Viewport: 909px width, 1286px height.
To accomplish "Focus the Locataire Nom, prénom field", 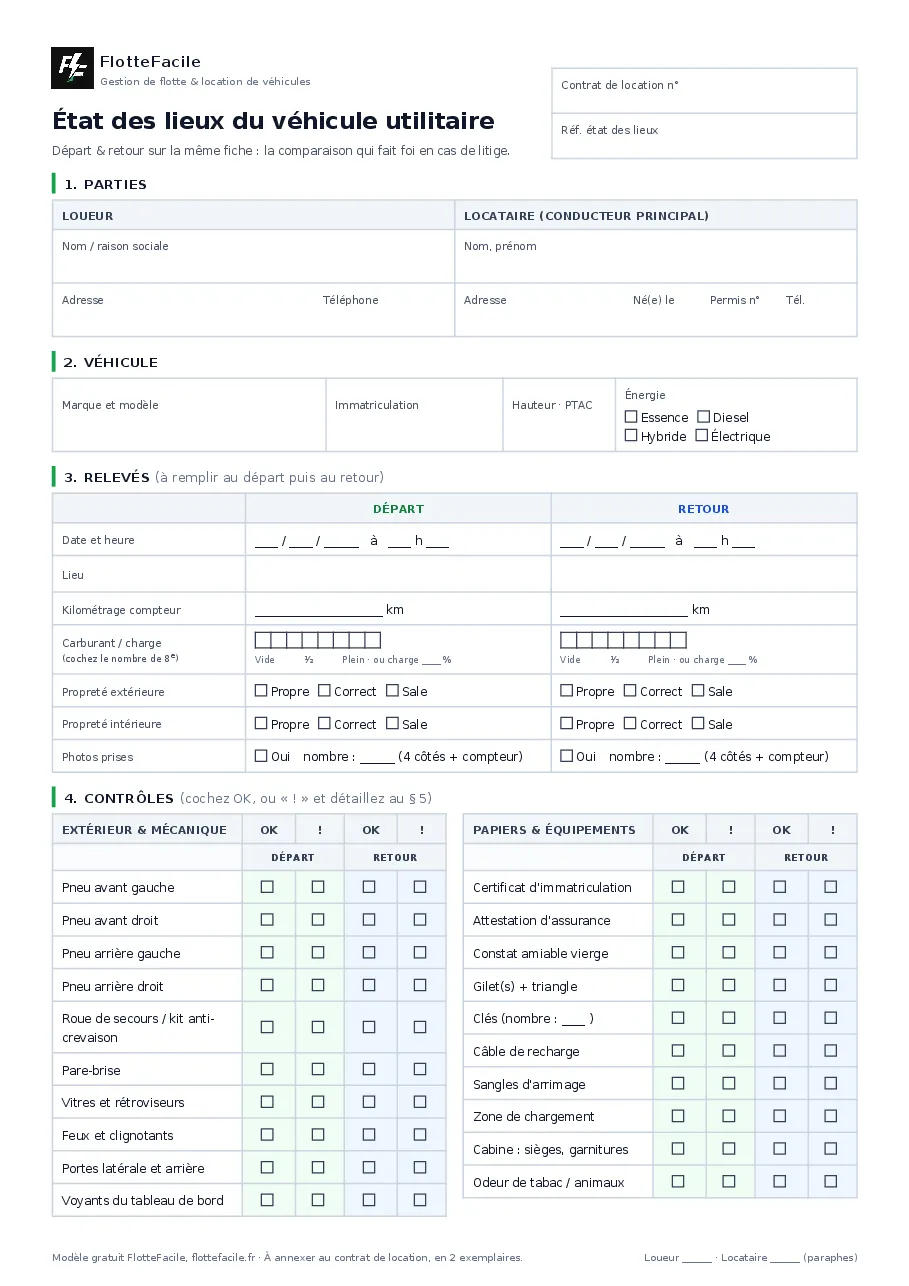I will pos(656,257).
